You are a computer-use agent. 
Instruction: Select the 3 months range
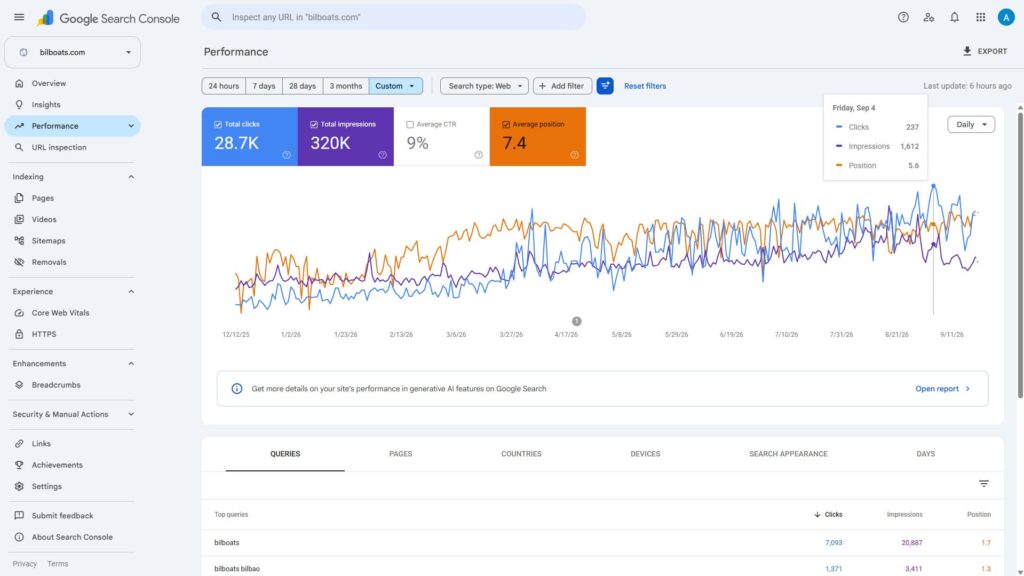coord(345,86)
